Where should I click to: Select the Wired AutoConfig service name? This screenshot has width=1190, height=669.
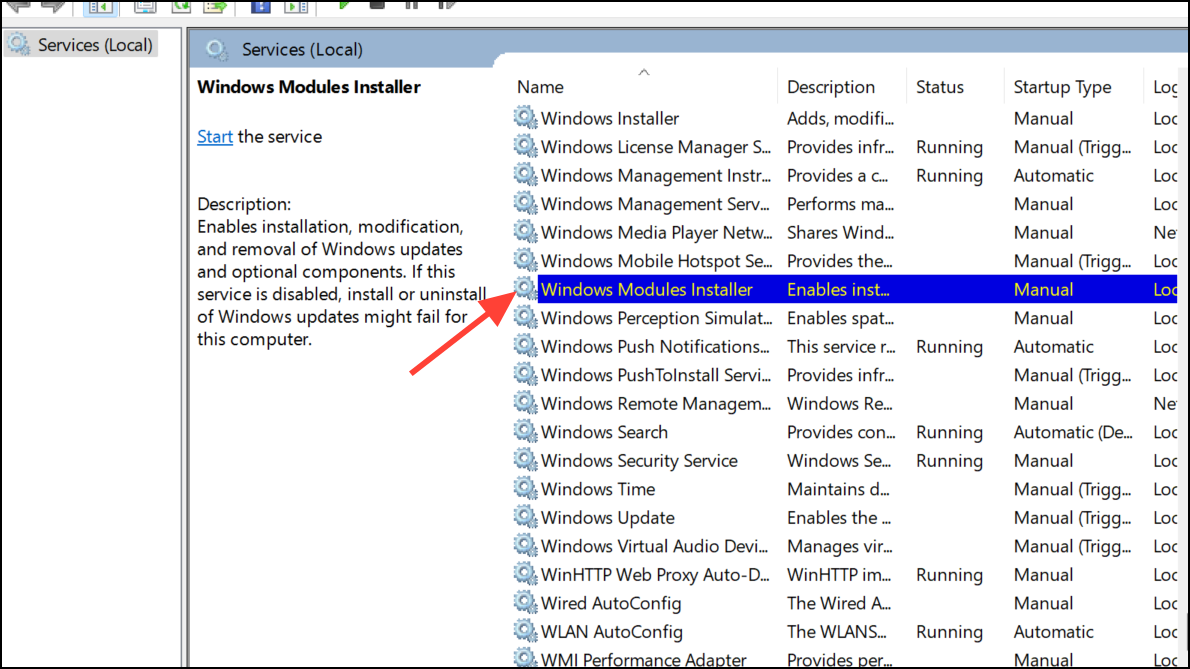(x=611, y=604)
